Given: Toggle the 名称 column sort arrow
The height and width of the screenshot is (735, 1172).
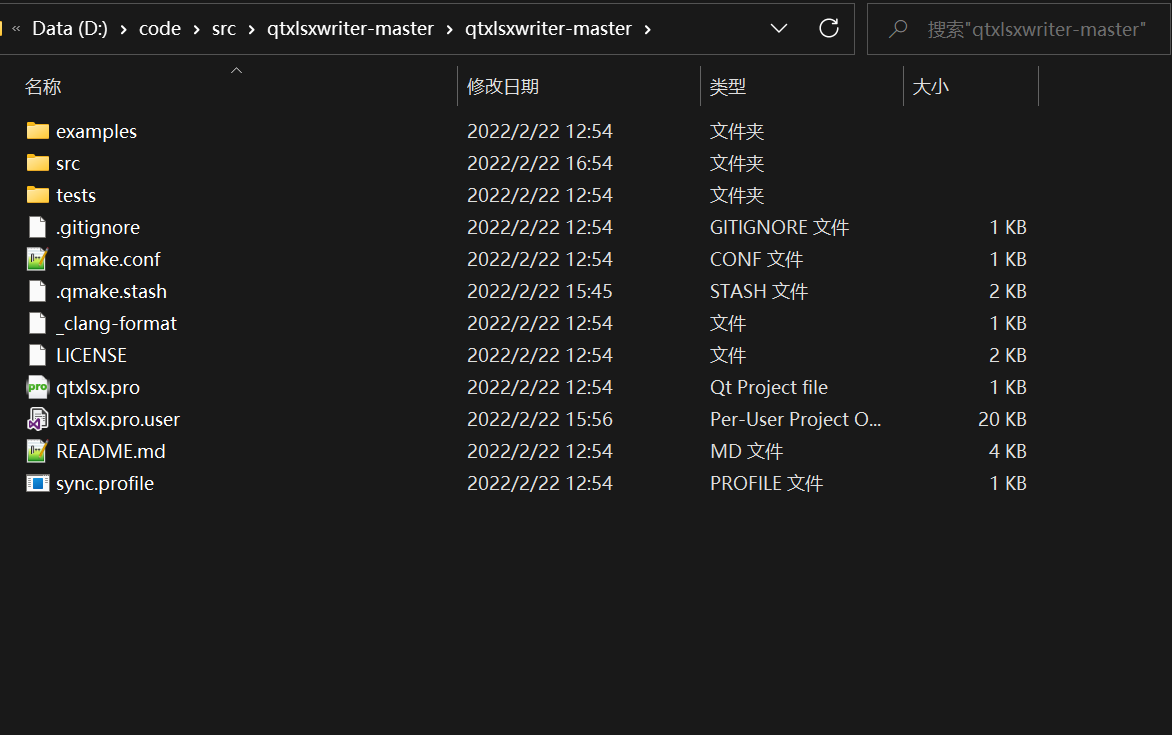Looking at the screenshot, I should (236, 71).
